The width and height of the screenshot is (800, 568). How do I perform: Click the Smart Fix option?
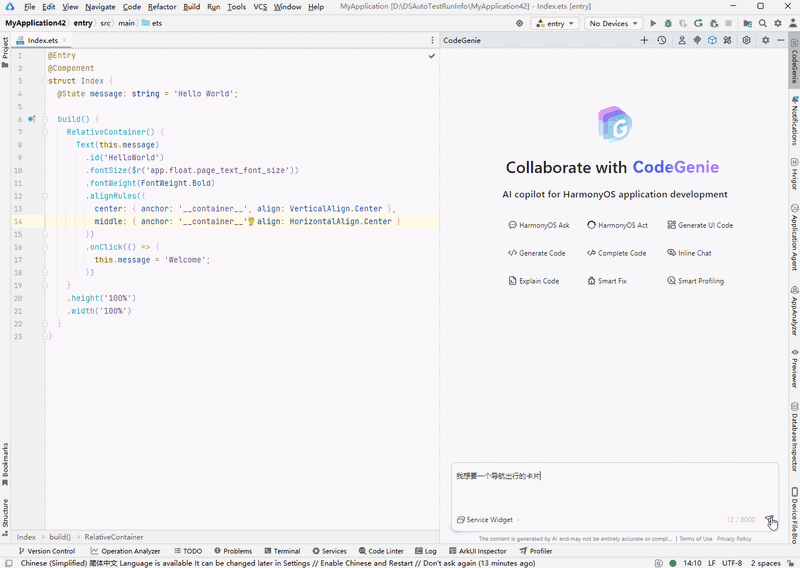[607, 281]
